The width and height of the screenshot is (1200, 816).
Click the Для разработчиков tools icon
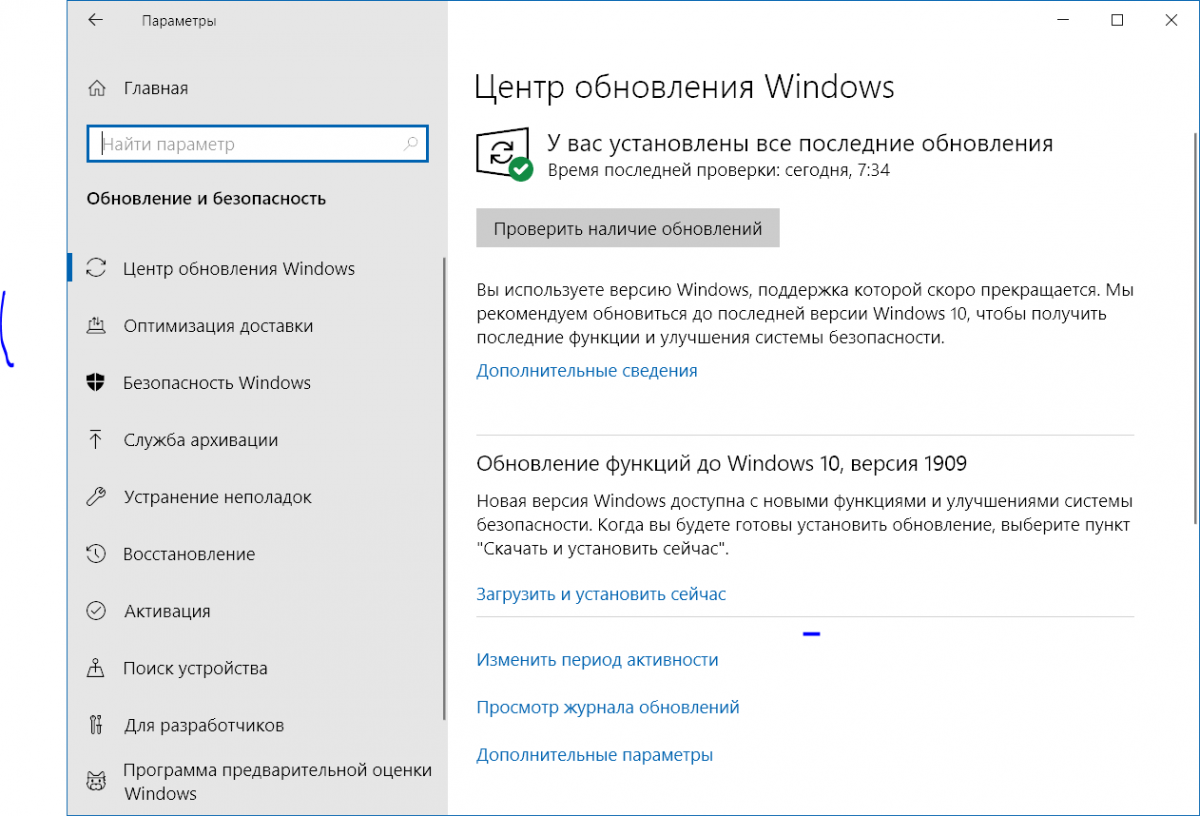point(97,725)
